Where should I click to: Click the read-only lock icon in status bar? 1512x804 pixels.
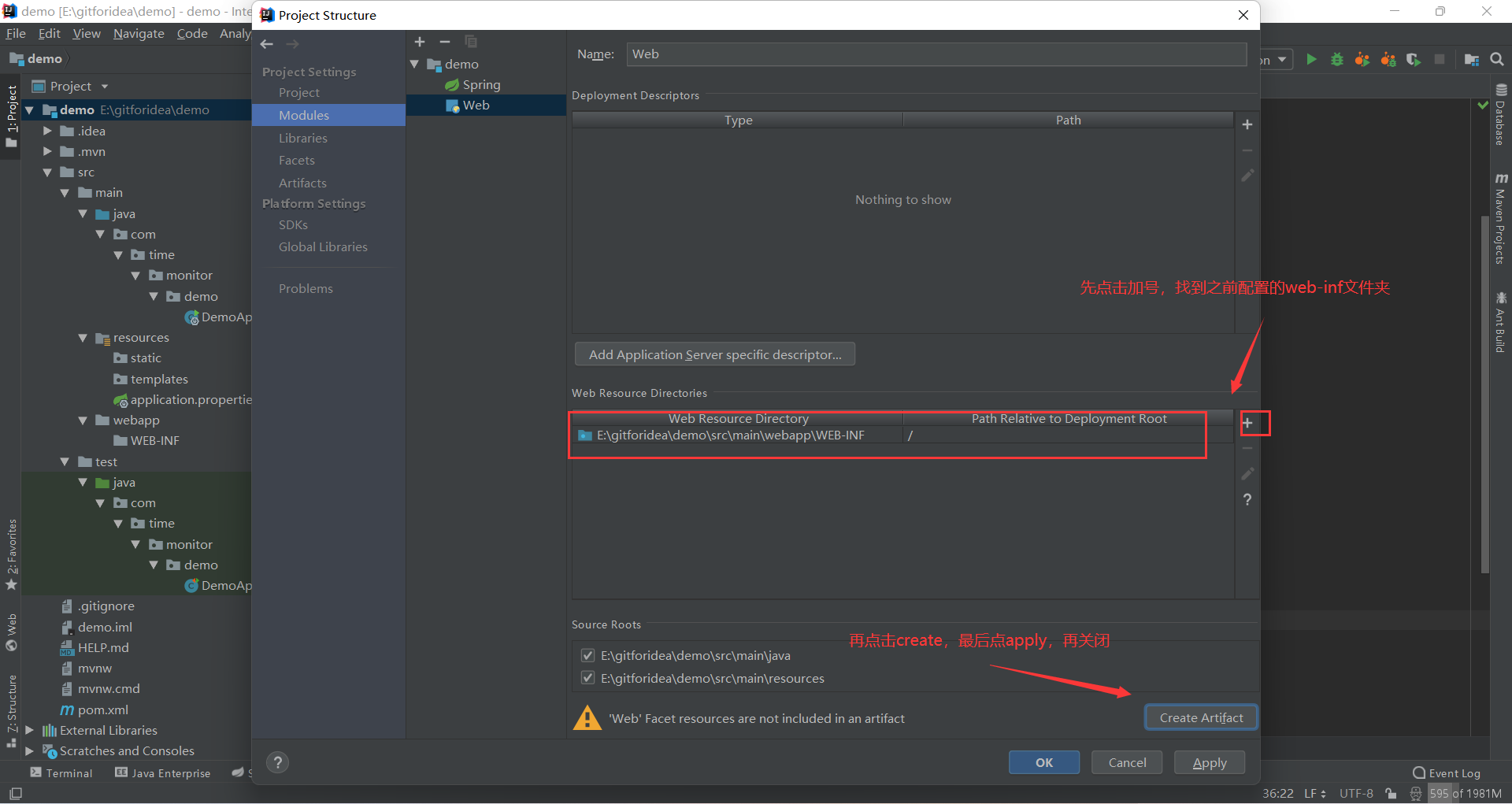pos(1391,793)
